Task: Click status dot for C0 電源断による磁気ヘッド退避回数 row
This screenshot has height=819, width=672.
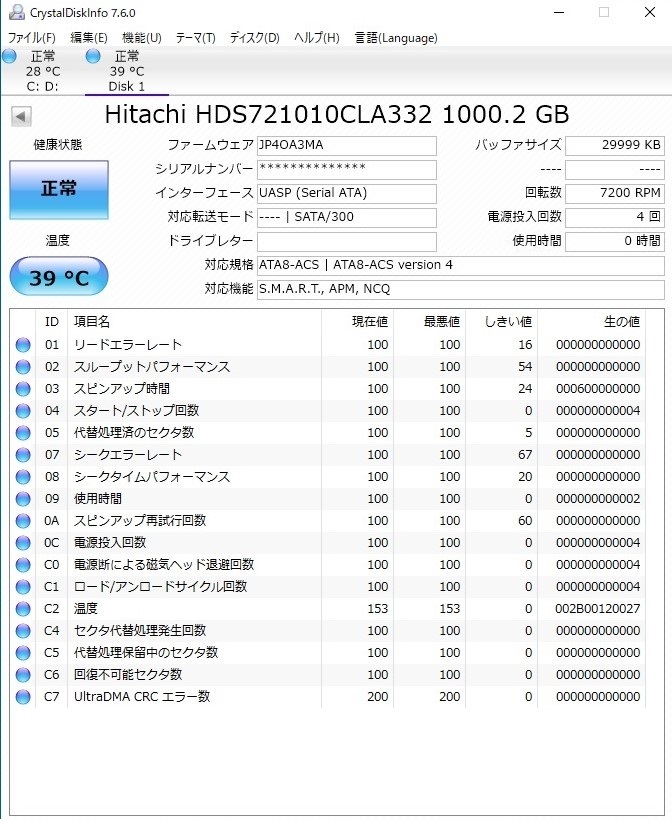Action: (23, 565)
